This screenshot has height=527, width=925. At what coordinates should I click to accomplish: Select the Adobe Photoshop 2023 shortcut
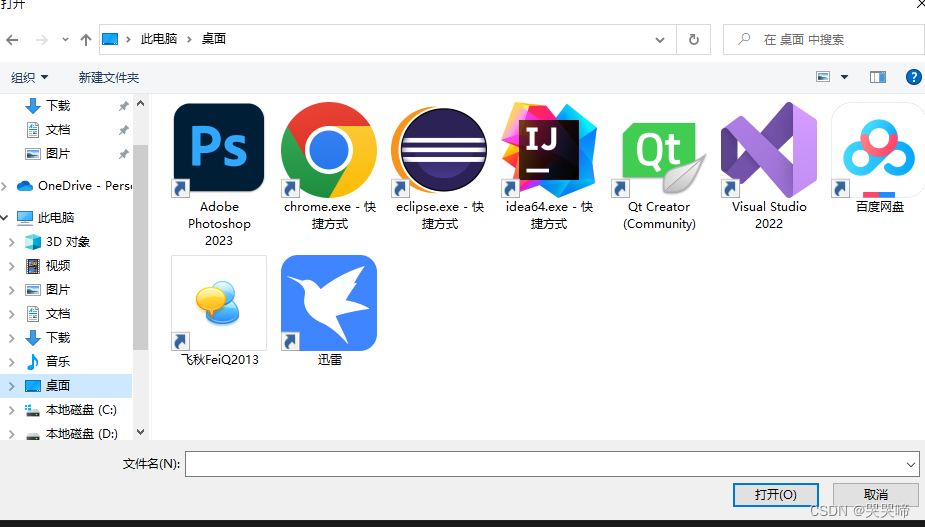(x=219, y=175)
